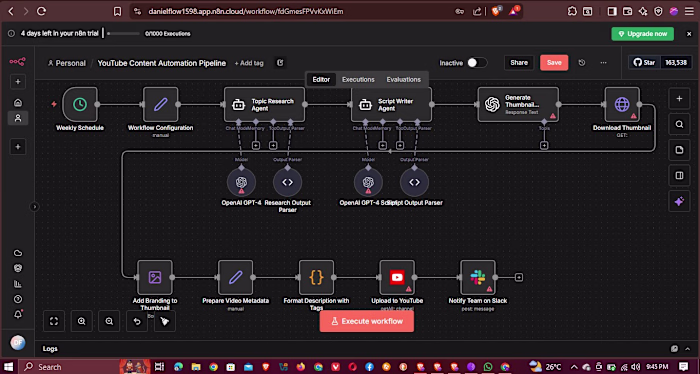The image size is (700, 374).
Task: Click the n8n logo in sidebar
Action: tap(17, 62)
